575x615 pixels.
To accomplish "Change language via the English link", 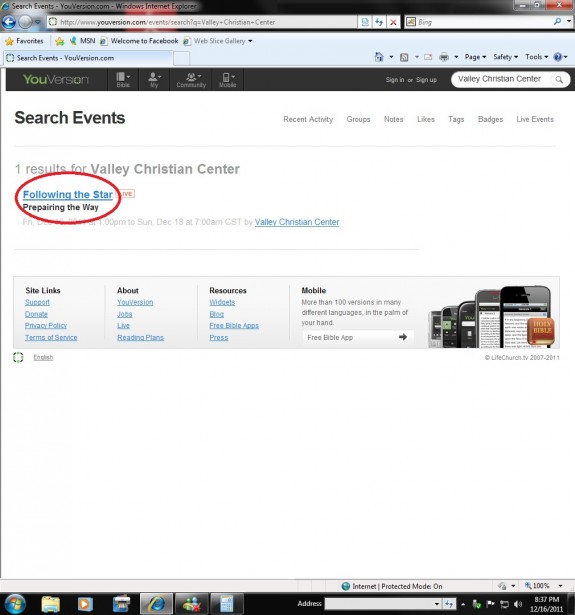I will click(x=43, y=357).
